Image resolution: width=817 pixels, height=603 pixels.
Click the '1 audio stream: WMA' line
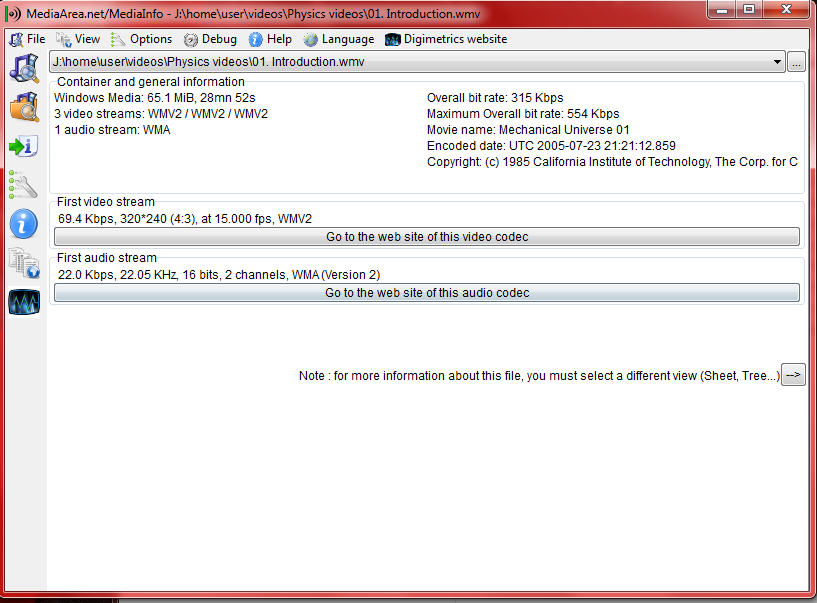click(112, 130)
